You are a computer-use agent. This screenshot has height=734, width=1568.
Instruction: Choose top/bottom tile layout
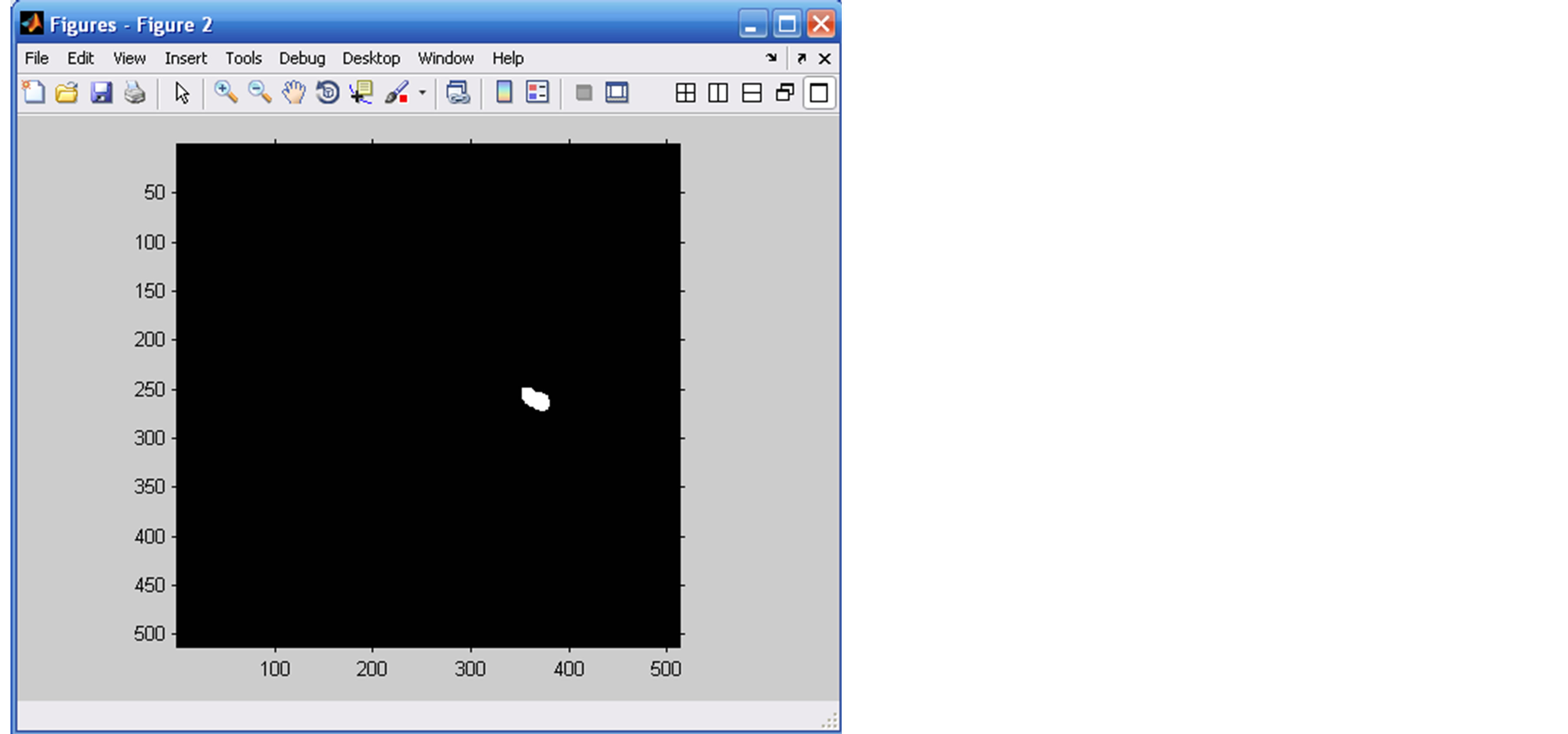coord(752,93)
